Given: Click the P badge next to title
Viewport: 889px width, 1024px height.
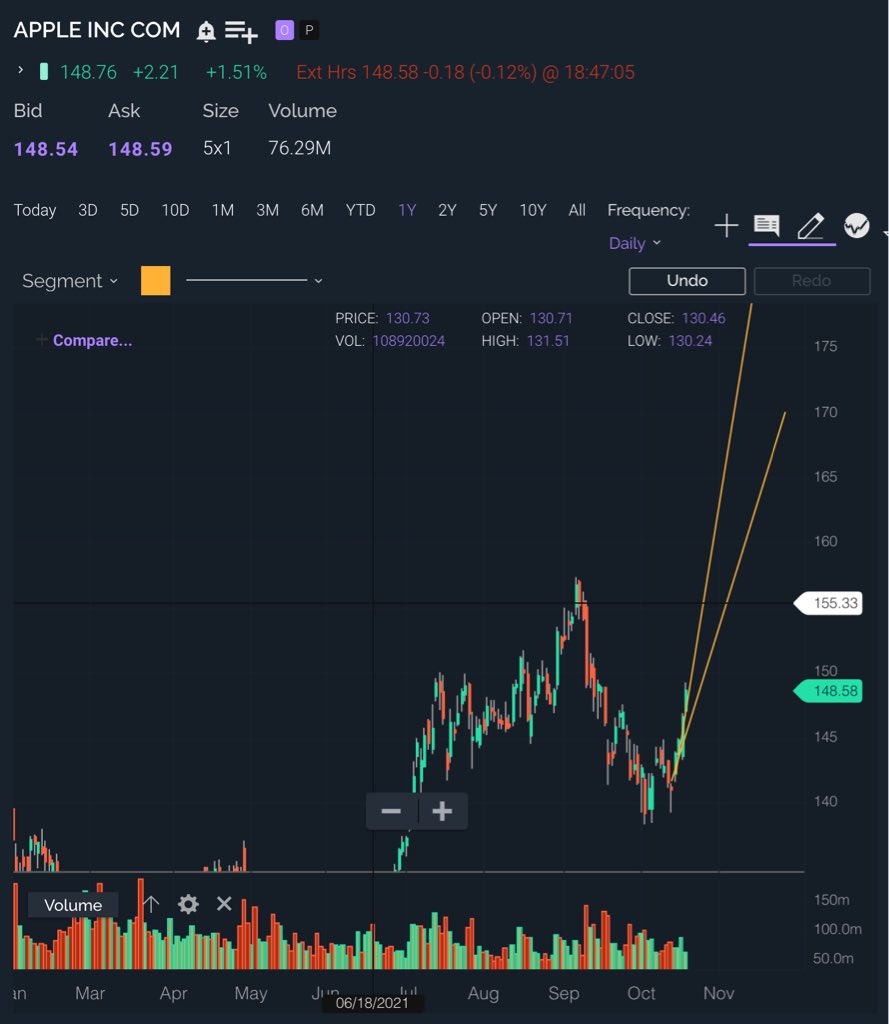Looking at the screenshot, I should pyautogui.click(x=310, y=30).
